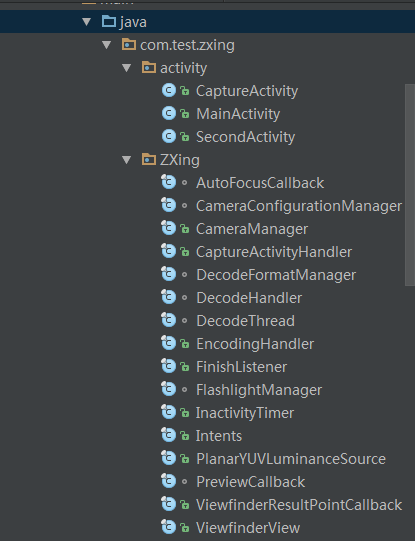Click the class icon beside AutoFocusCallback
Image resolution: width=415 pixels, height=541 pixels.
pos(169,182)
